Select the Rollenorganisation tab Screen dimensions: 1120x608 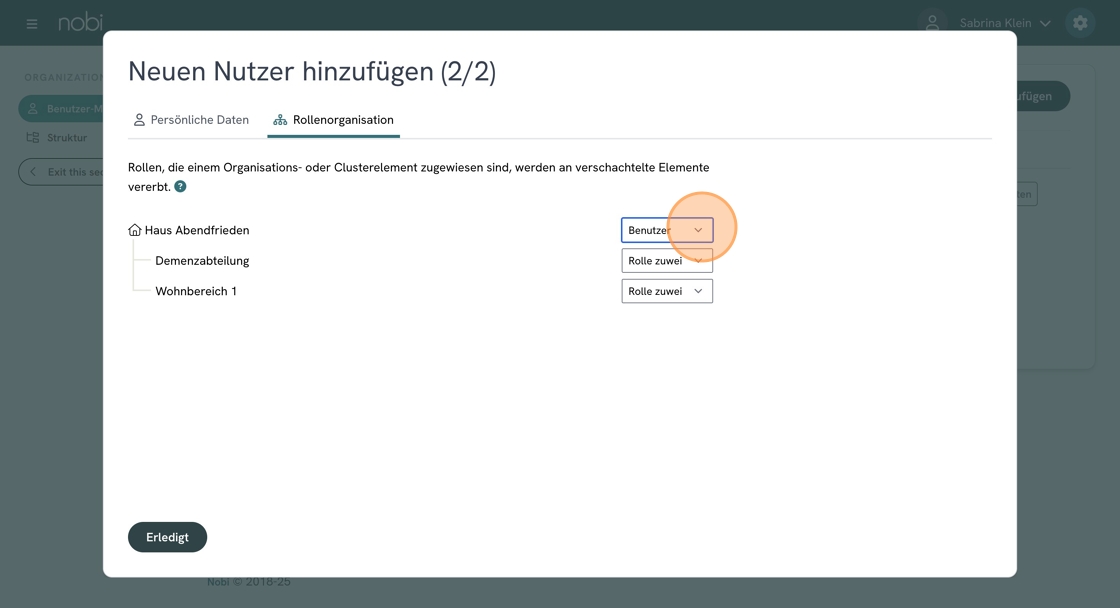[x=333, y=120]
